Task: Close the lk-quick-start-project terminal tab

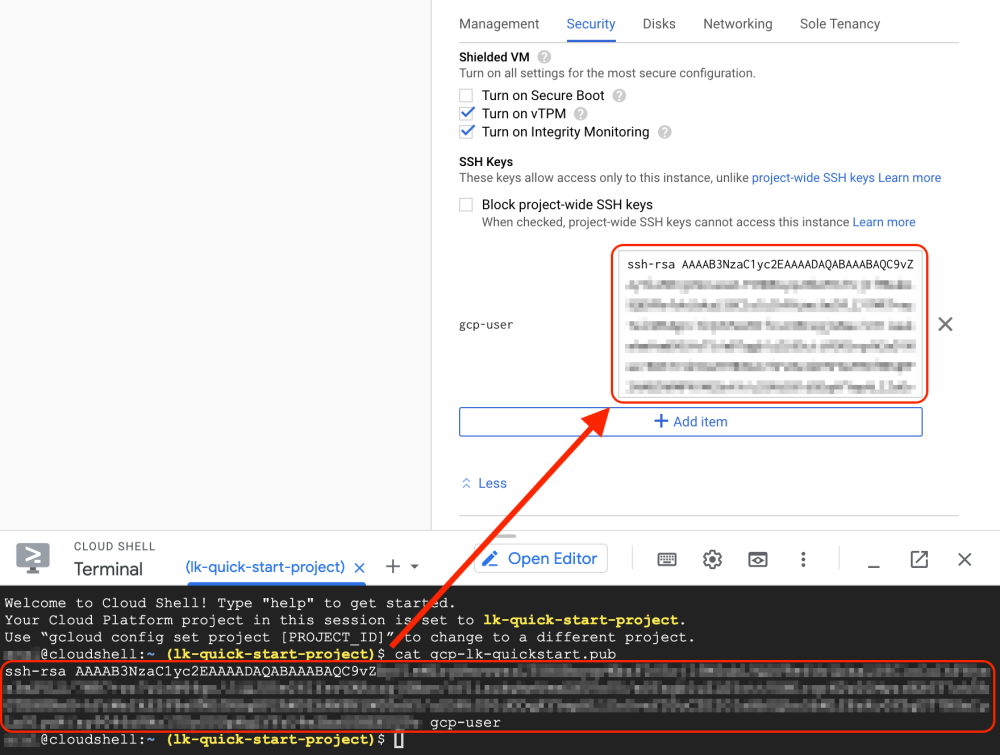Action: click(x=360, y=568)
